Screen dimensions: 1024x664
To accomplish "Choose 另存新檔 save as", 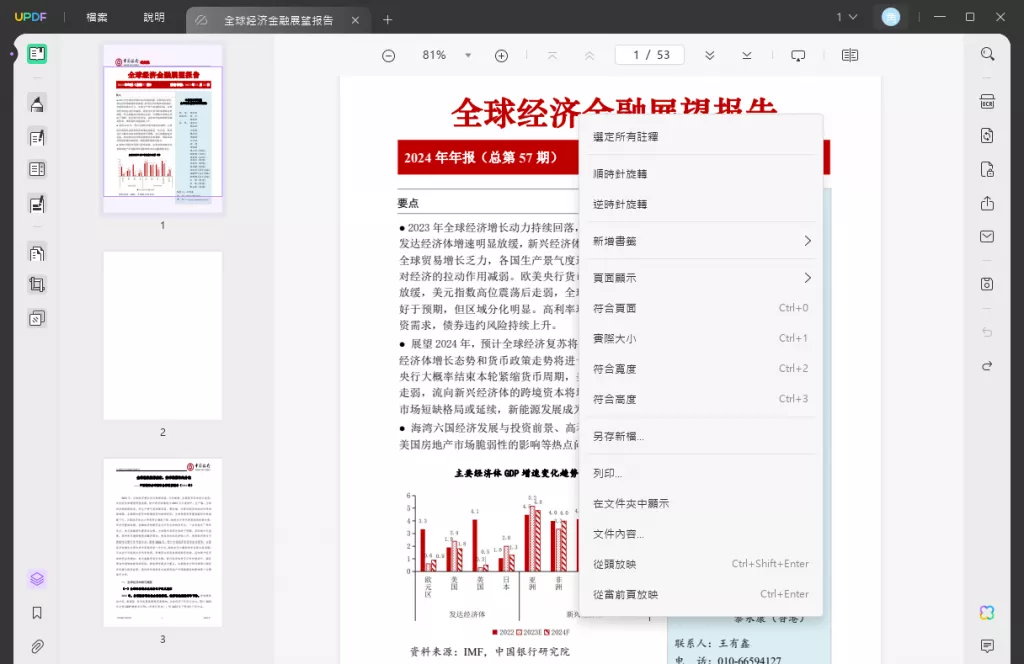I will pos(701,436).
